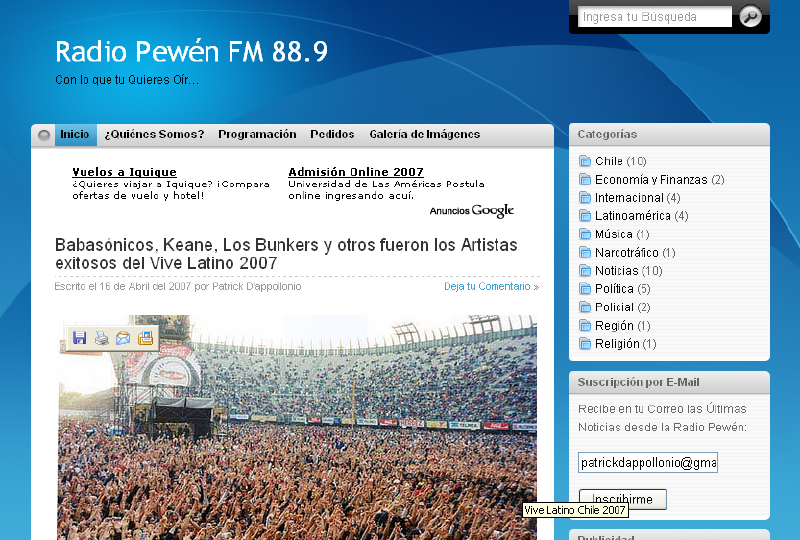Open the Chile category link
This screenshot has width=800, height=540.
pos(609,161)
